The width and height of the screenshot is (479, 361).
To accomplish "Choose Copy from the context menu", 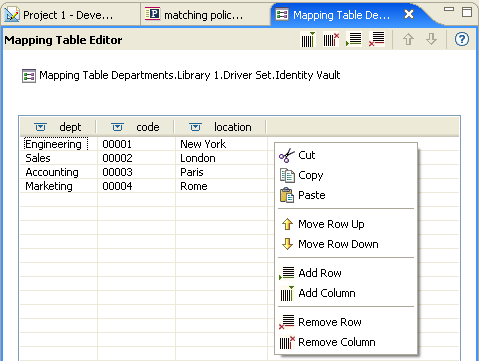I will 346,175.
